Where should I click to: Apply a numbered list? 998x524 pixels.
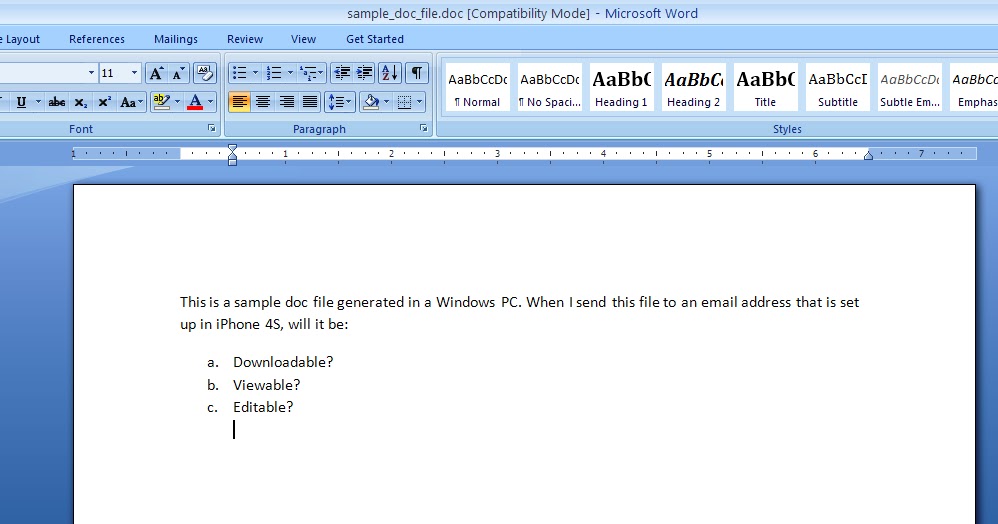tap(274, 73)
